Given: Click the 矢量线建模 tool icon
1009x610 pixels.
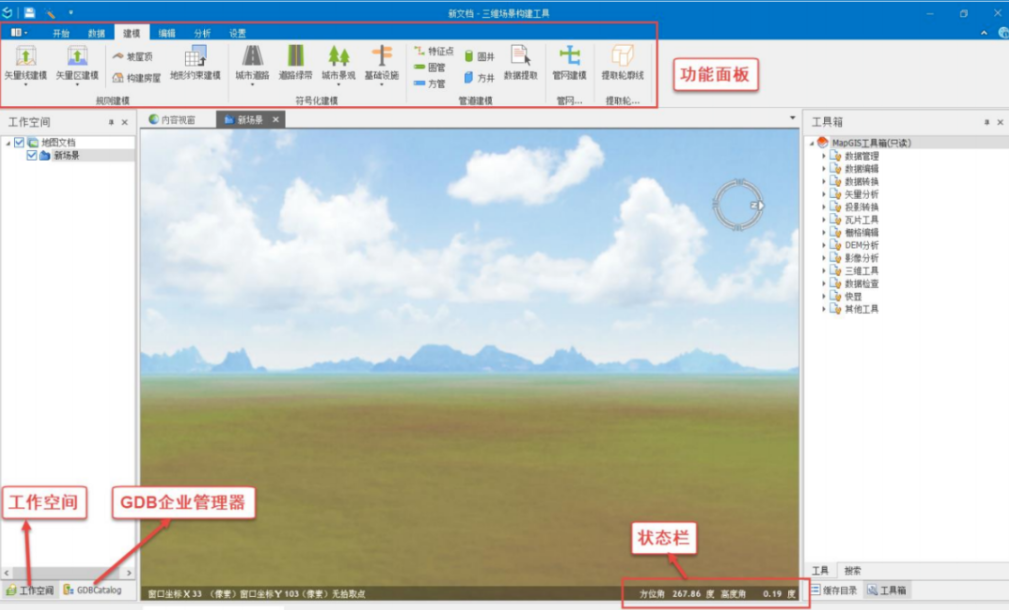Looking at the screenshot, I should pos(26,56).
